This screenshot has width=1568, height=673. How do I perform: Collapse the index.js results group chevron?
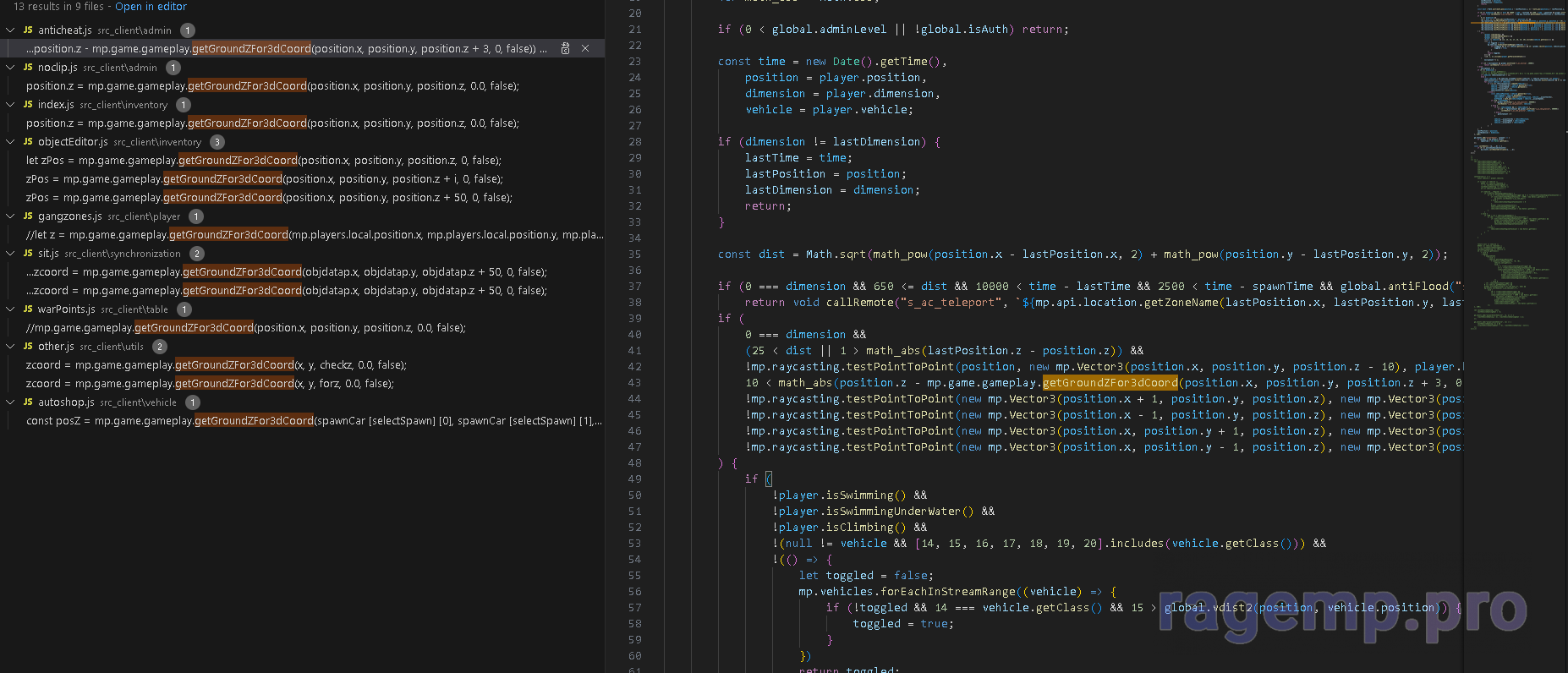pos(10,104)
